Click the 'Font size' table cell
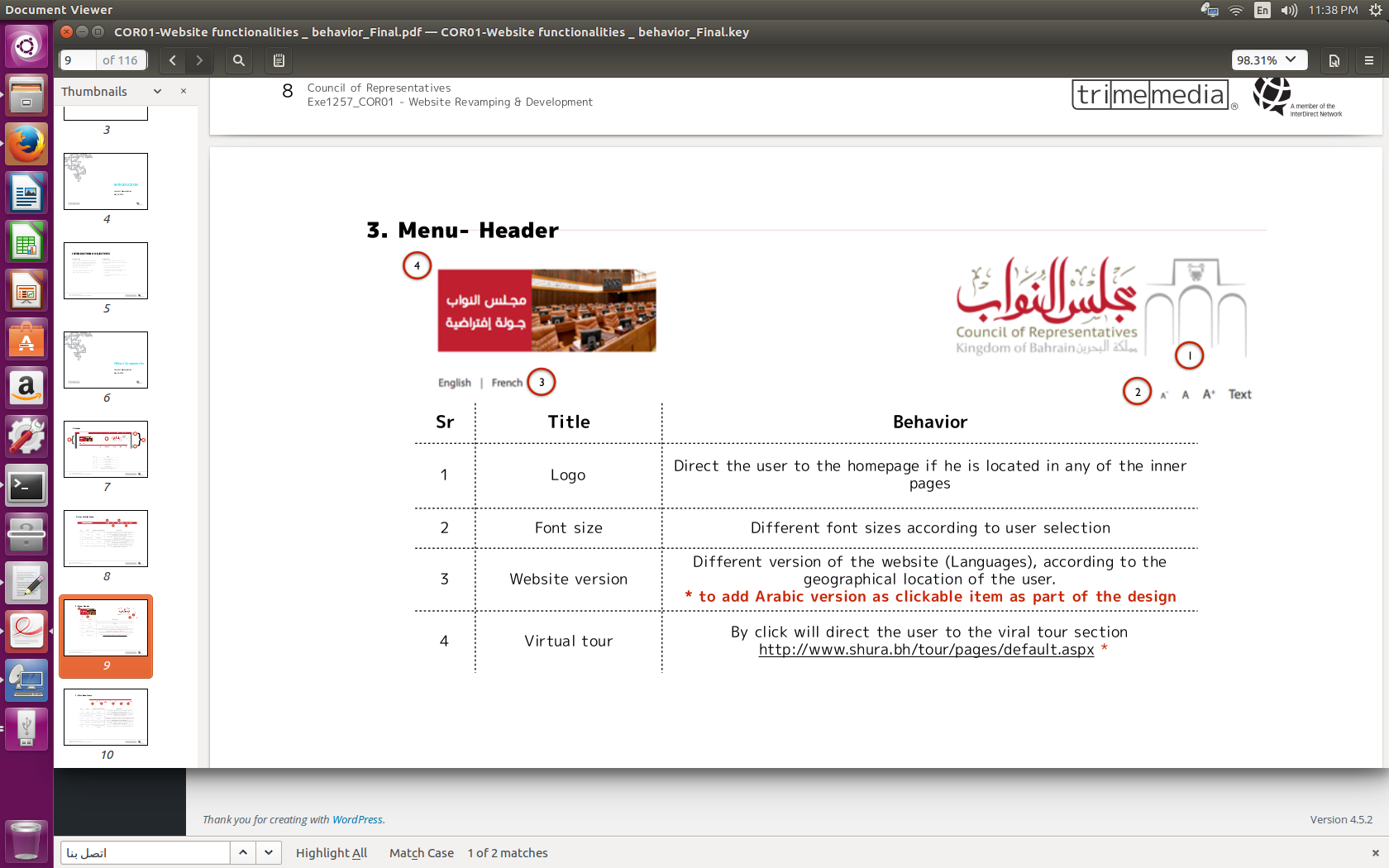Screen dimensions: 1389x868 click(x=568, y=527)
